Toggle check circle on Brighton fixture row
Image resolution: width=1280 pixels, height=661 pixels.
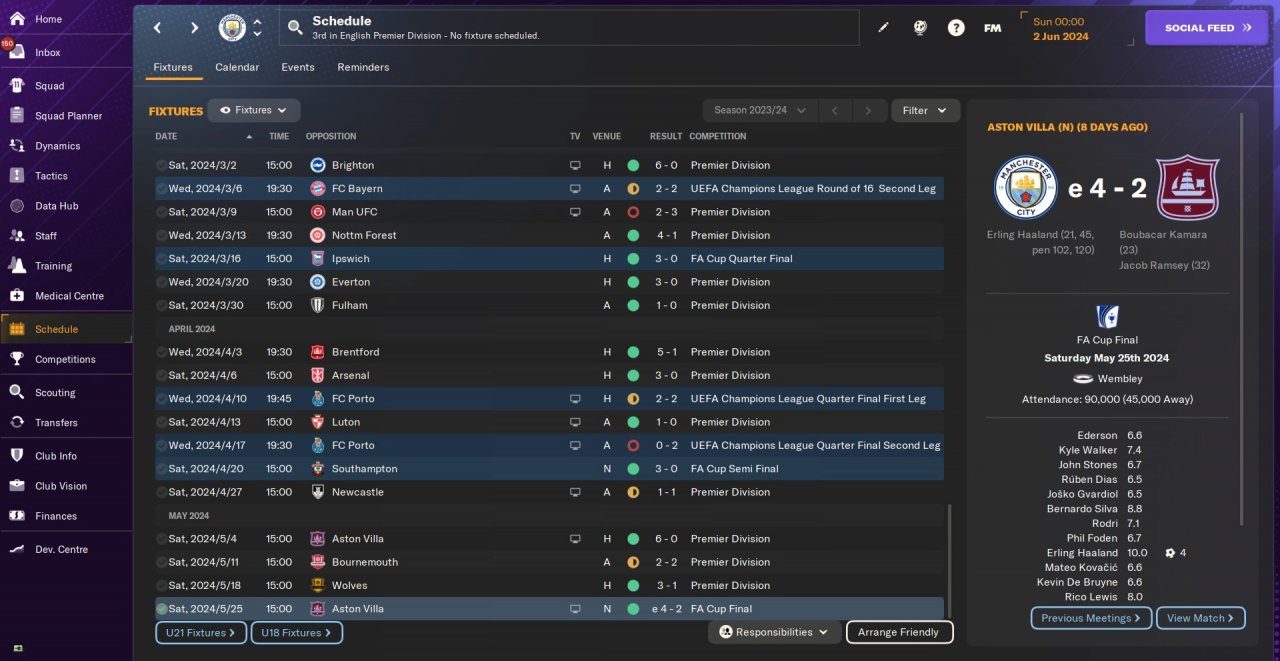click(x=161, y=165)
